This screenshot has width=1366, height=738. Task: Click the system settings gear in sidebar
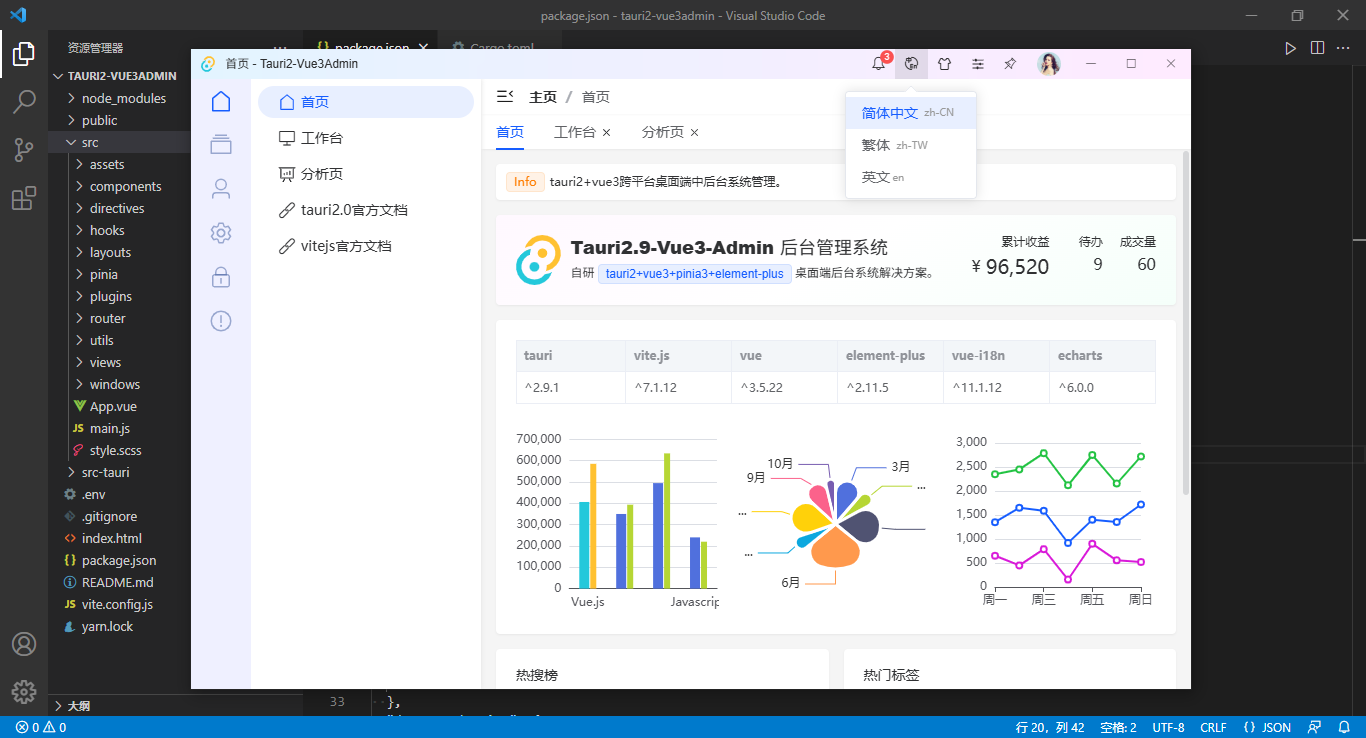tap(221, 232)
